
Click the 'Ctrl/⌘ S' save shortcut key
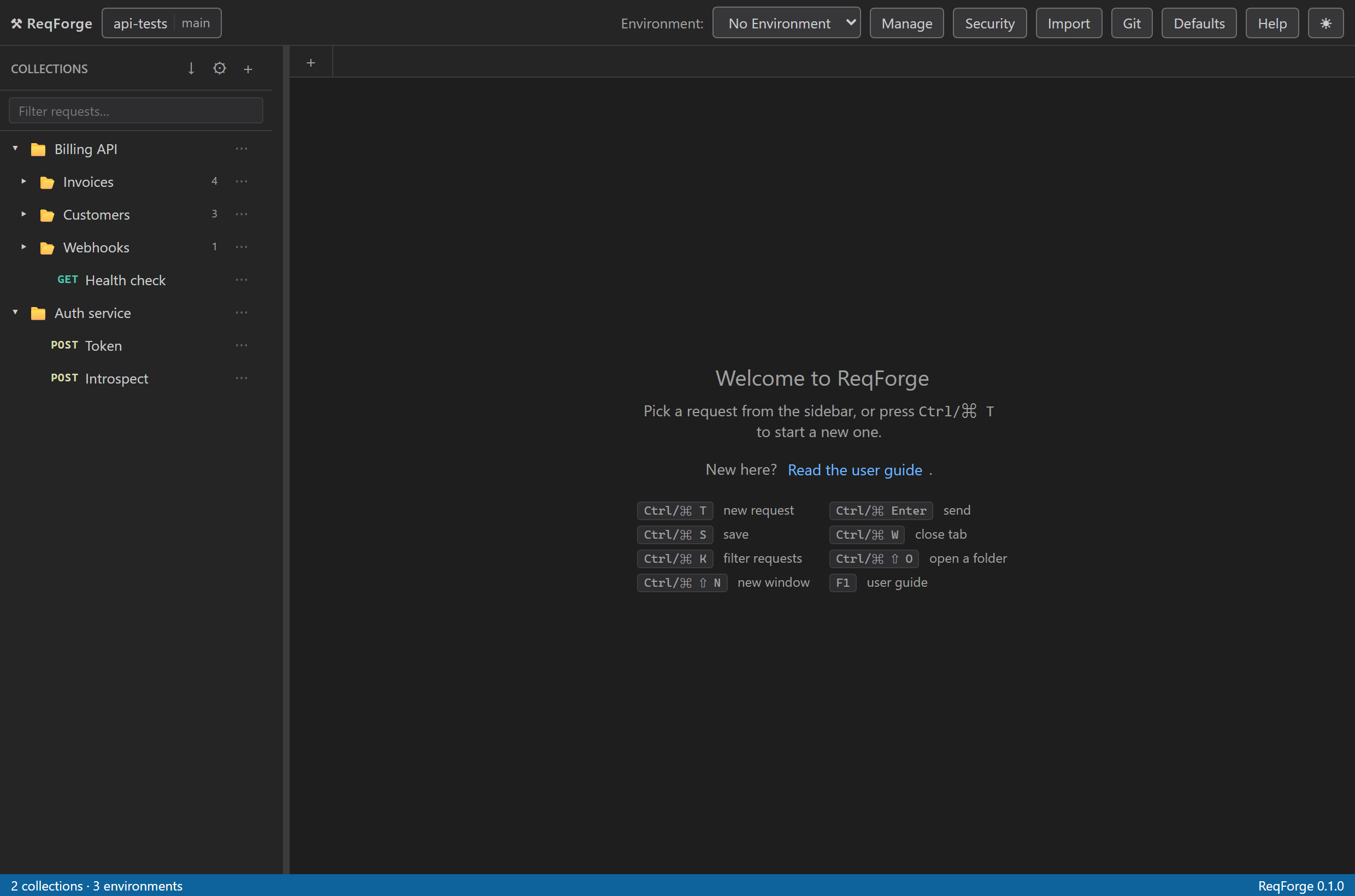[x=675, y=534]
